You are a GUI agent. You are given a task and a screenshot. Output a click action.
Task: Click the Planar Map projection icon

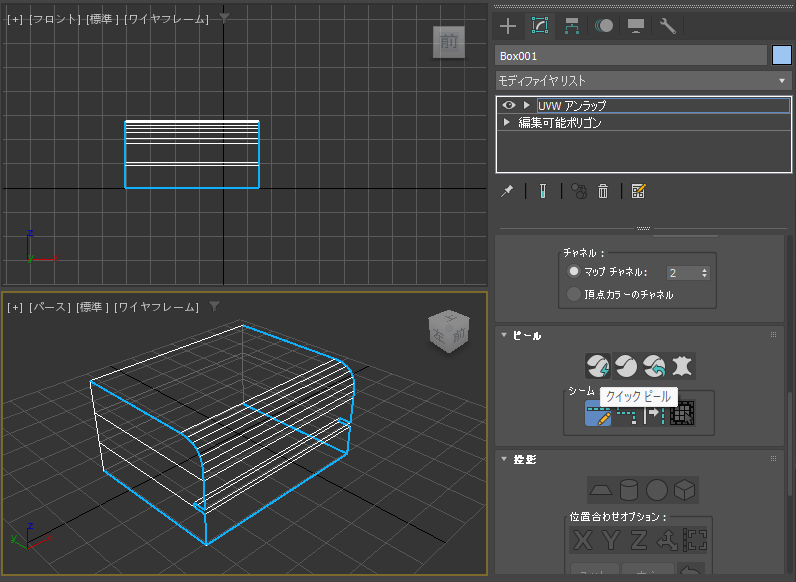601,490
